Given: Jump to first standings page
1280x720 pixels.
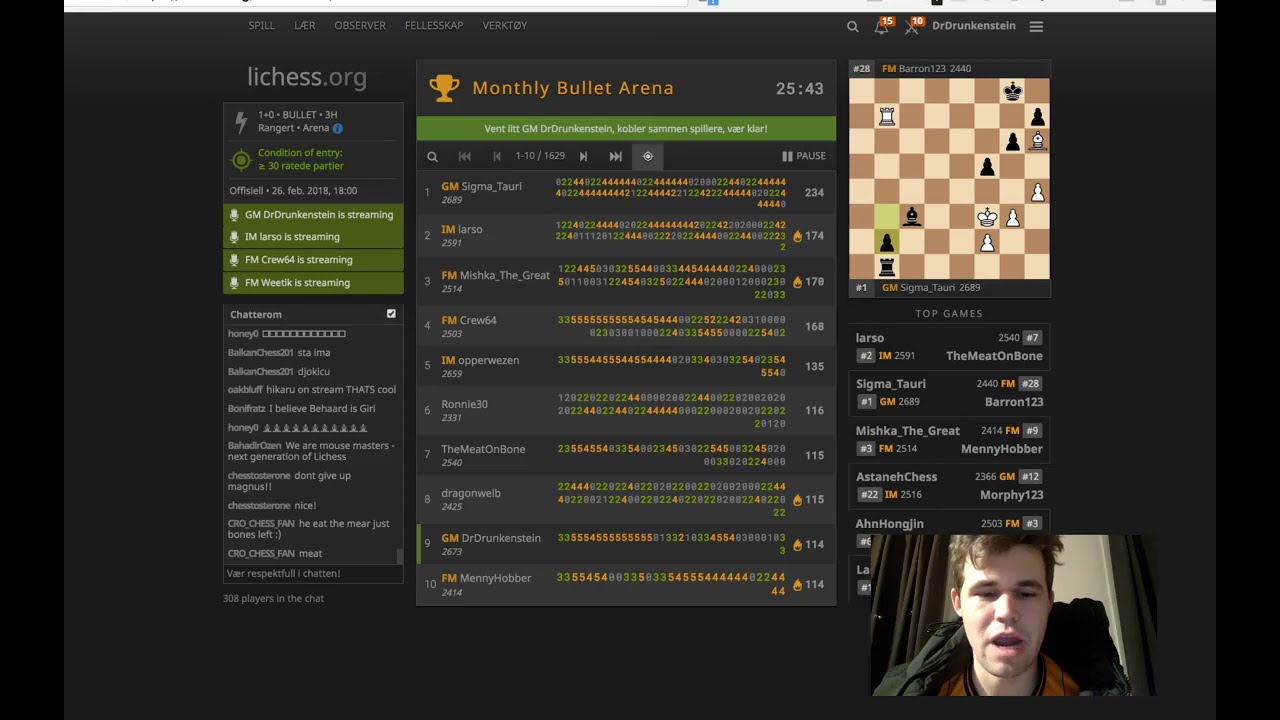Looking at the screenshot, I should (x=464, y=156).
